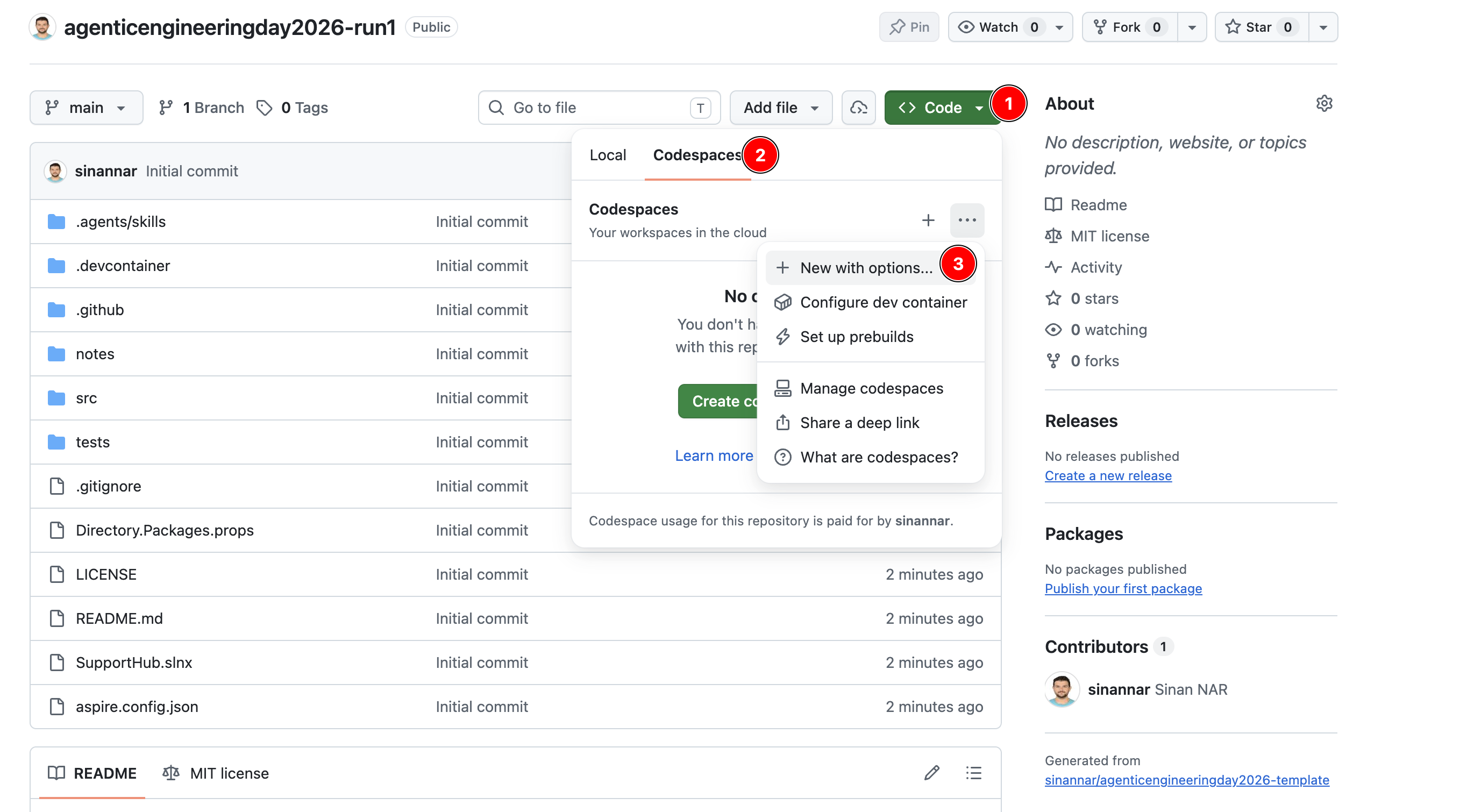Open Activity in About sidebar

[x=1083, y=267]
